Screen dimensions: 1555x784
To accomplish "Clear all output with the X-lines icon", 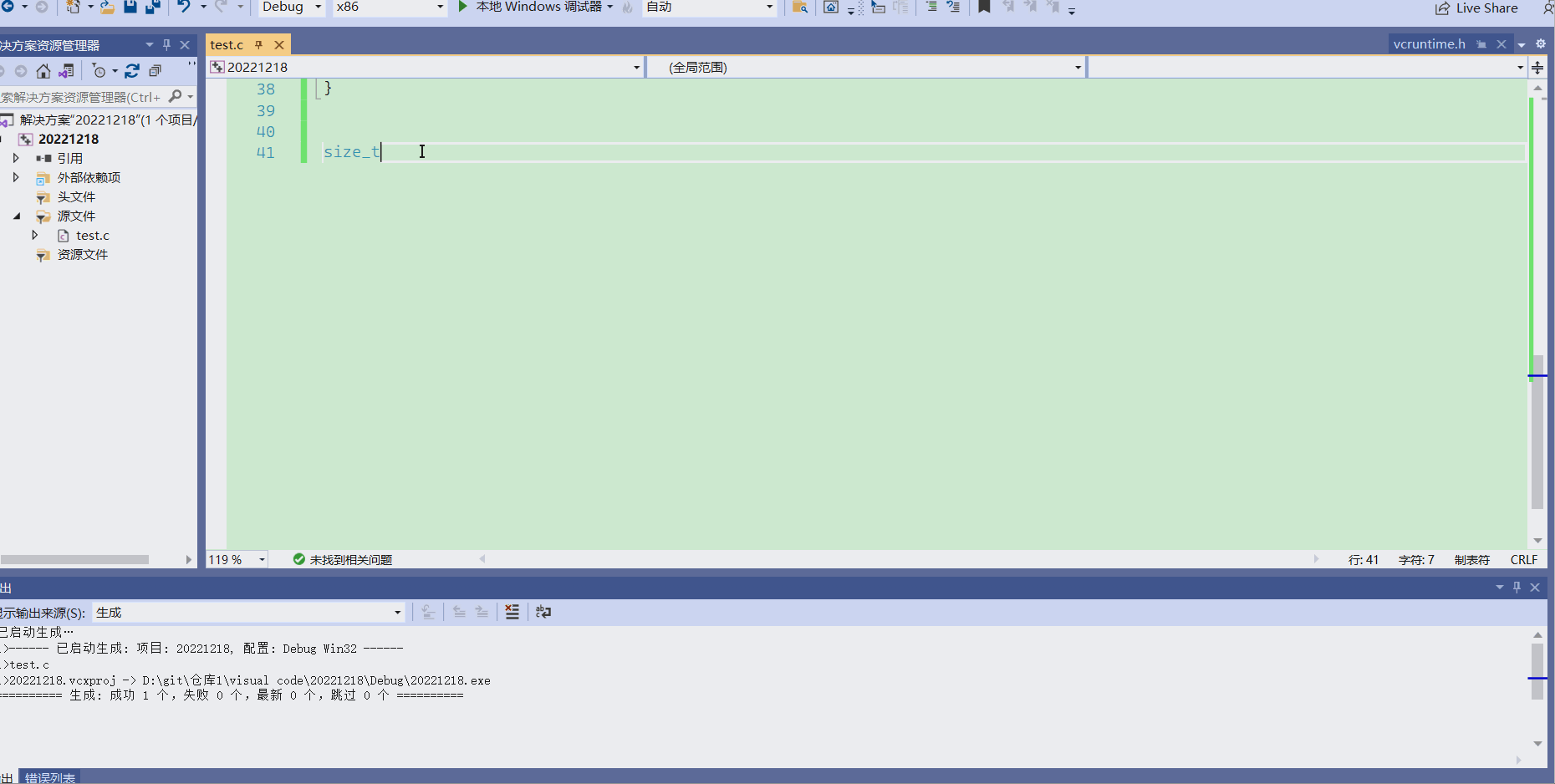I will [512, 612].
